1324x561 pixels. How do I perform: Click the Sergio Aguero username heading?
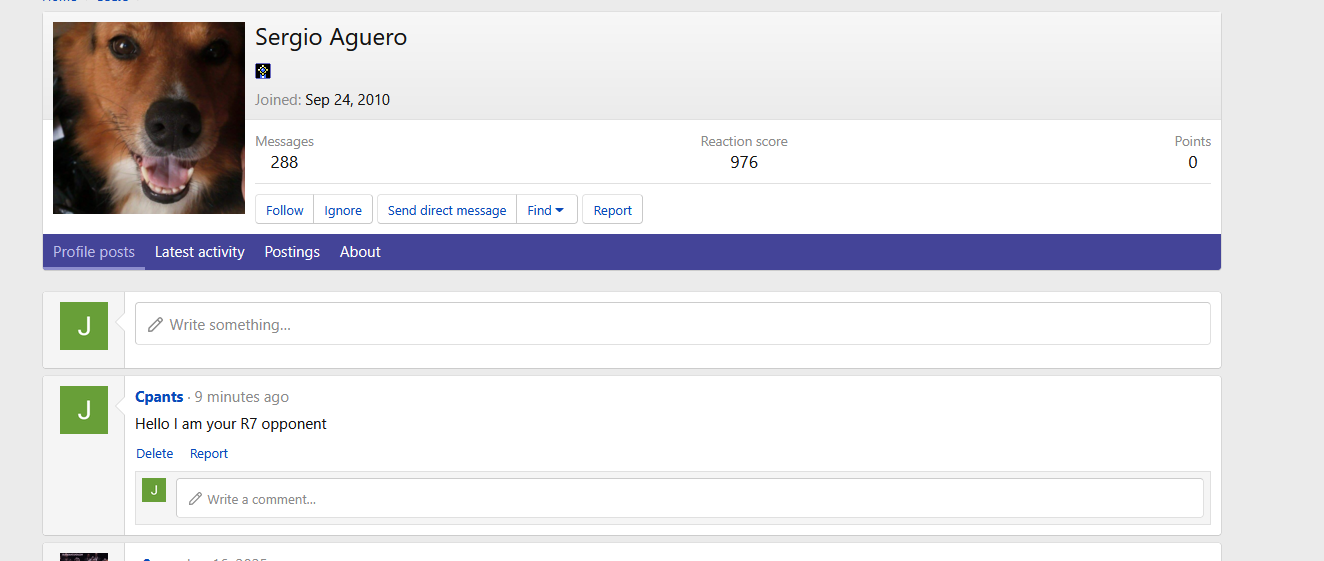331,38
